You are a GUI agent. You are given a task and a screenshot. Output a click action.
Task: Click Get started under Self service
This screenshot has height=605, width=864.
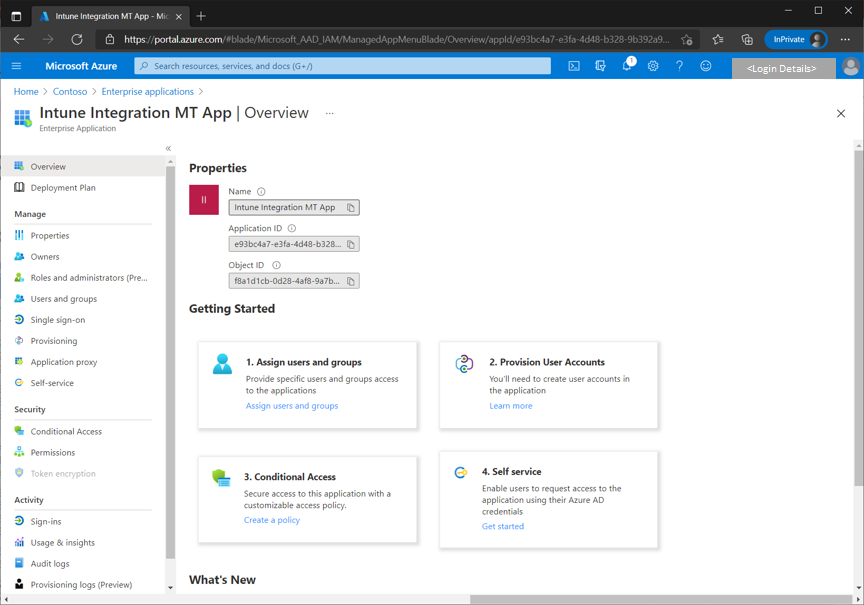coord(503,526)
